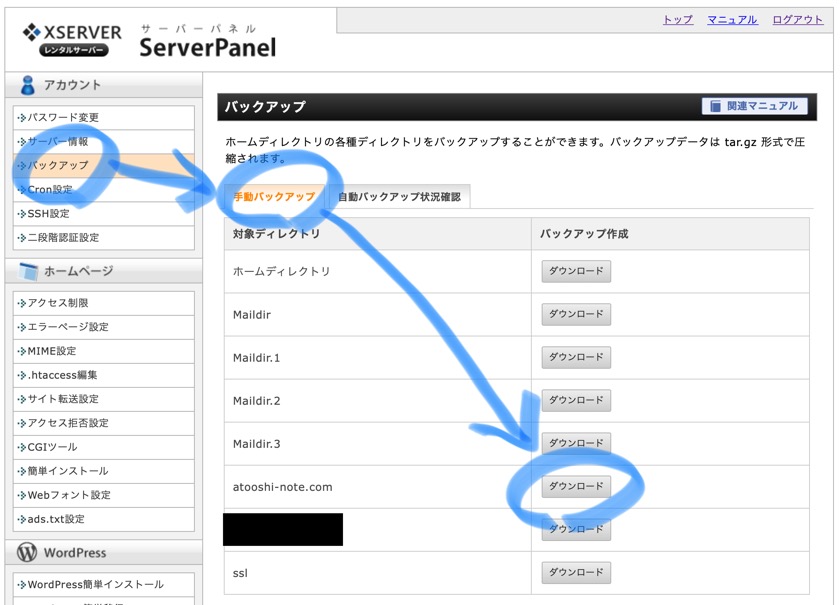
Task: Go to トップ link
Action: click(677, 20)
